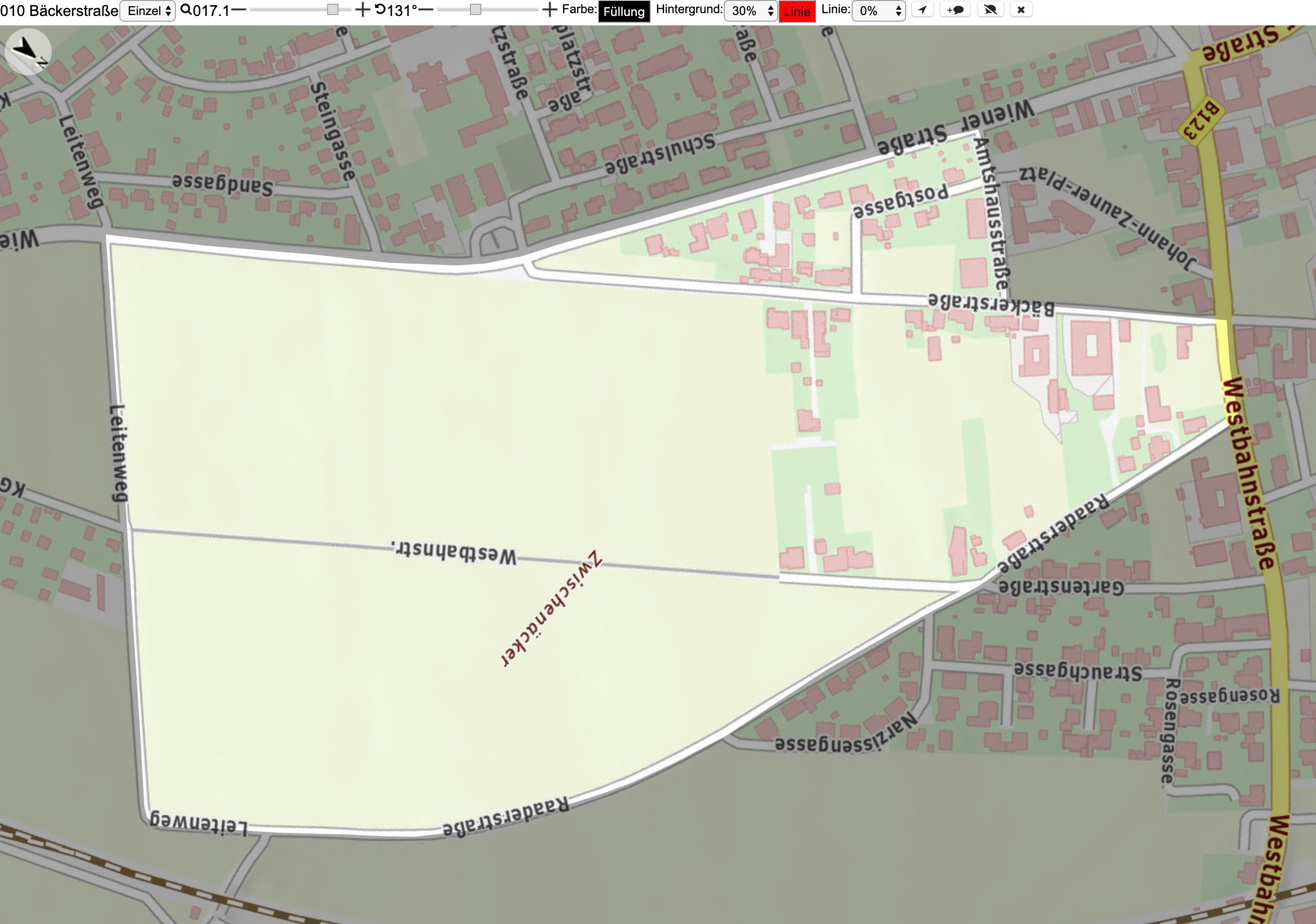The image size is (1316, 924).
Task: Click the X close toolbar button
Action: click(x=1021, y=10)
